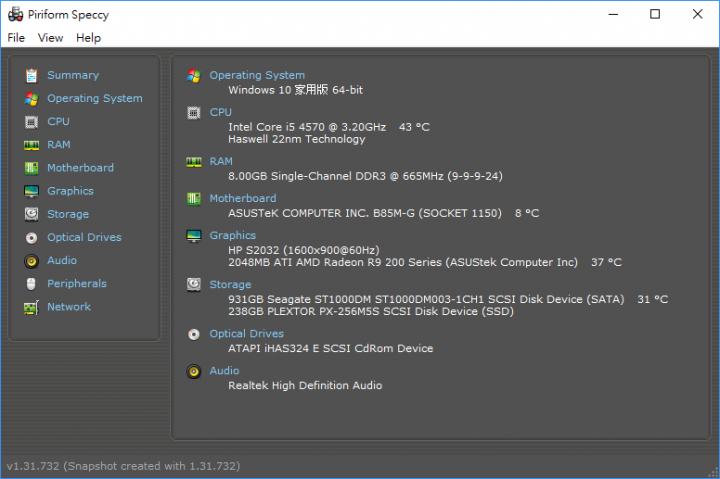Click the CPU temperature '43 °C'
The width and height of the screenshot is (720, 479).
tap(414, 127)
